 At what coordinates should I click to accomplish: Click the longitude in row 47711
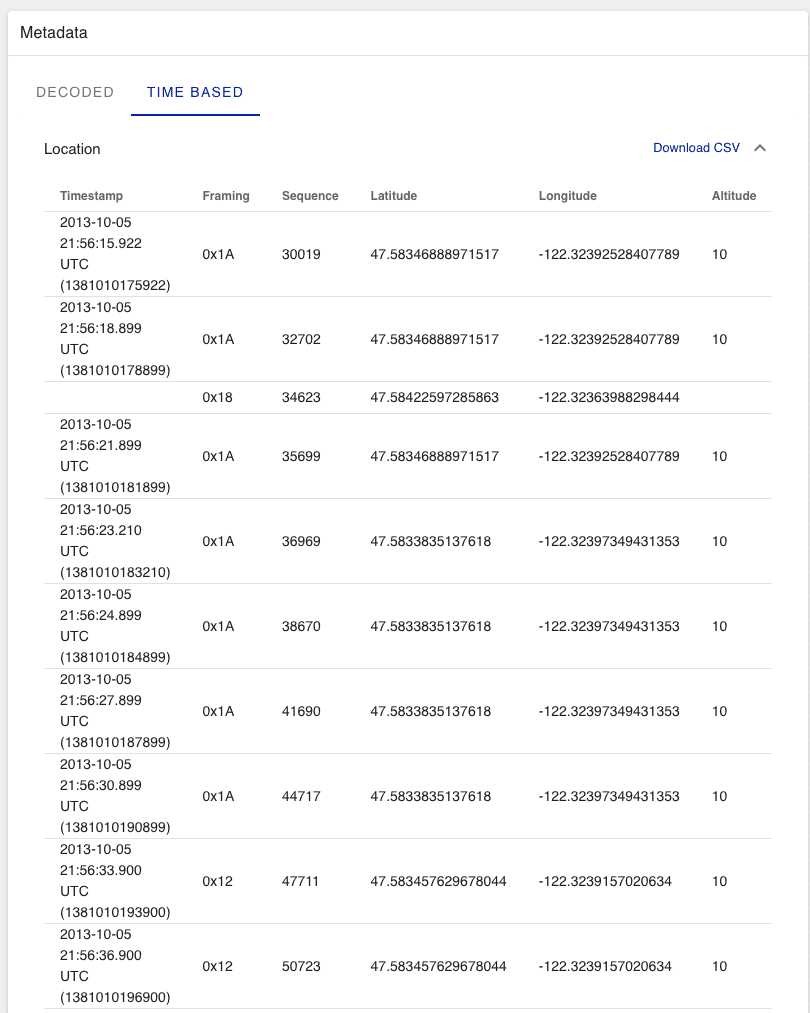pyautogui.click(x=605, y=881)
